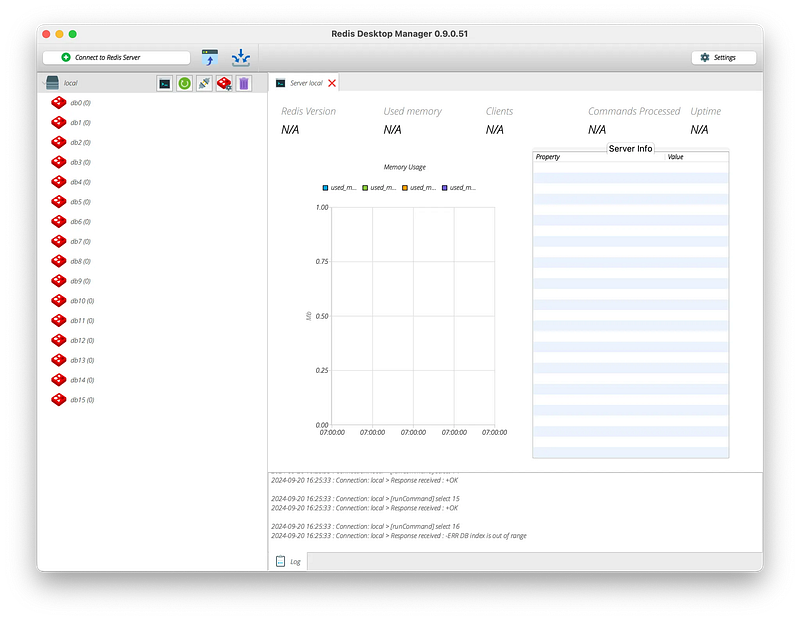Click log line 'select 16'
The image size is (800, 620).
click(365, 527)
